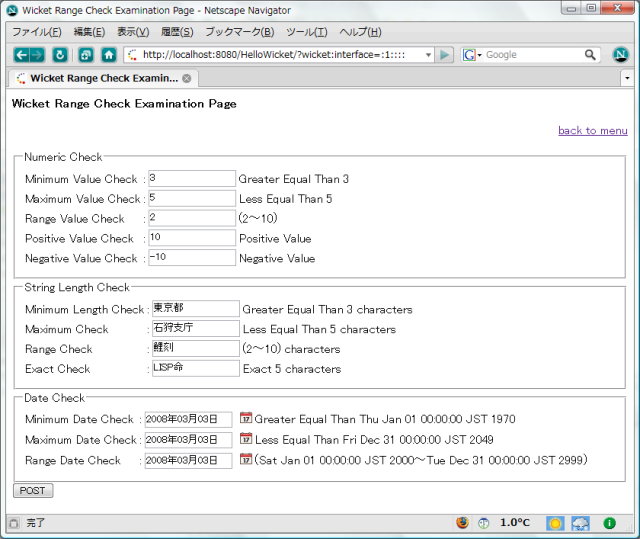The image size is (640, 539).
Task: Open calendar picker for Minimum Date Check
Action: point(245,419)
